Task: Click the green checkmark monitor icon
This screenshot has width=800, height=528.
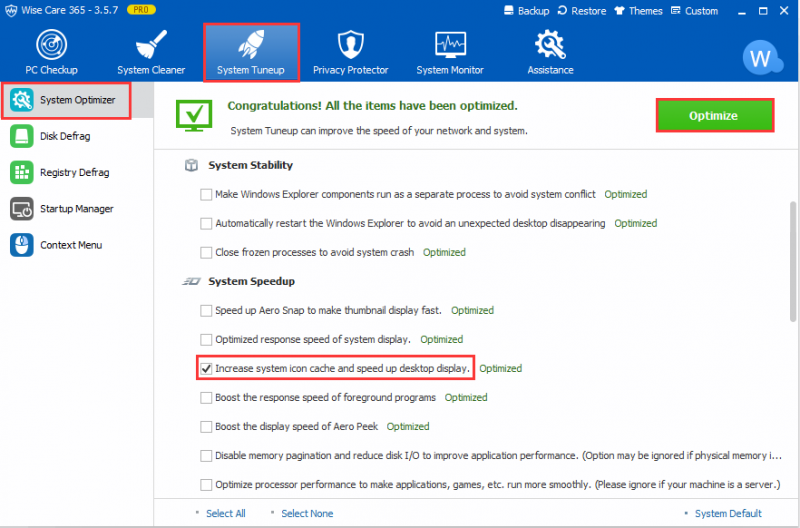Action: click(x=194, y=116)
